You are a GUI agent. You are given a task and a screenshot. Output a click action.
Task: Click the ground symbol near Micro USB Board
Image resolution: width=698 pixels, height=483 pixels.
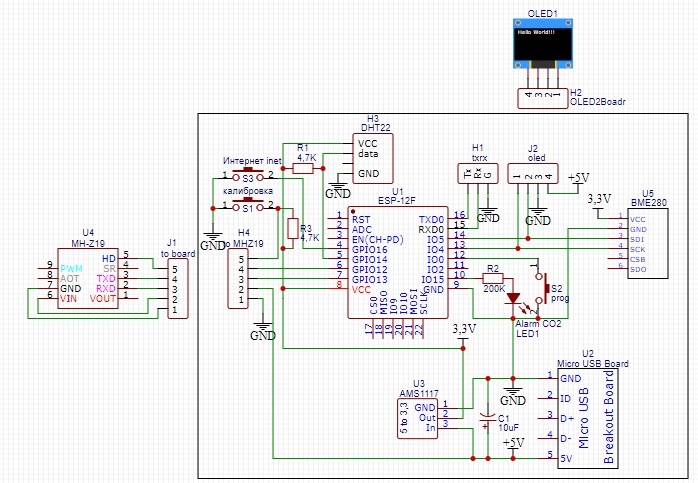pyautogui.click(x=513, y=398)
